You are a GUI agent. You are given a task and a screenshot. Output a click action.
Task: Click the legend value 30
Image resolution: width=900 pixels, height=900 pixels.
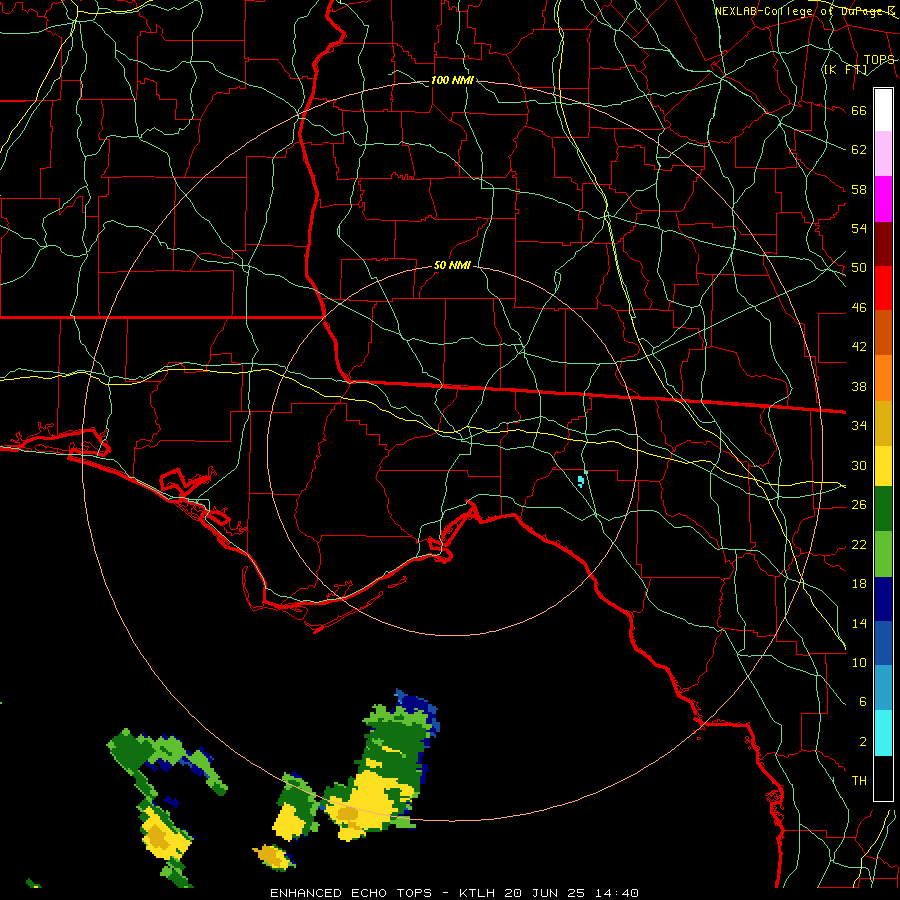point(859,465)
